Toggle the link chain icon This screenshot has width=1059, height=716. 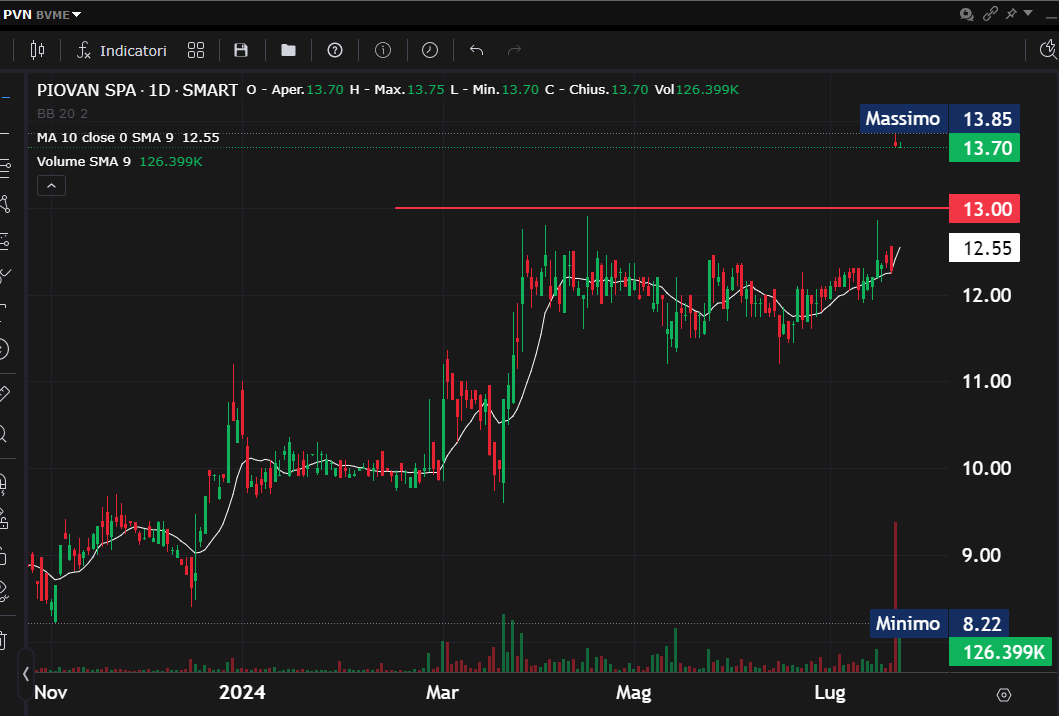[990, 14]
